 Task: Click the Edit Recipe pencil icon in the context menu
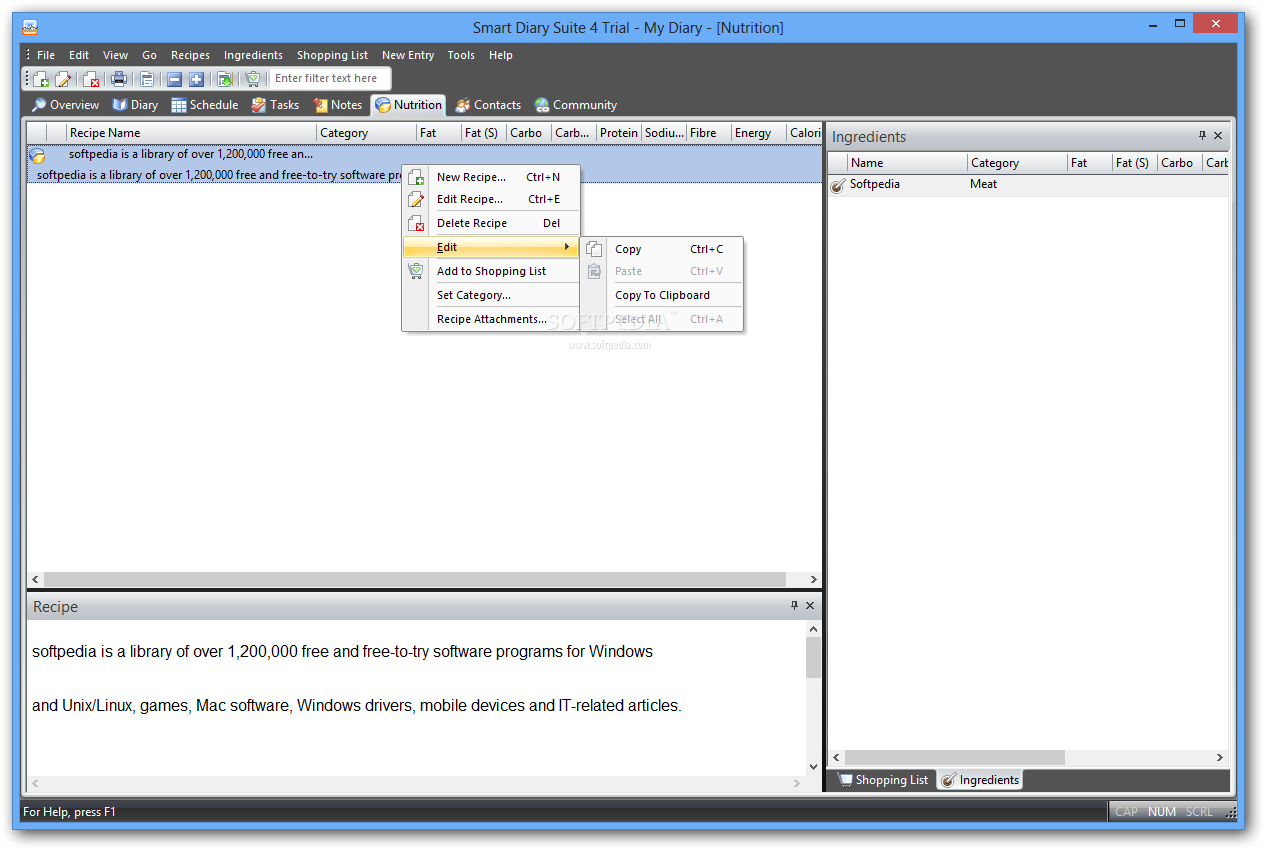click(416, 199)
